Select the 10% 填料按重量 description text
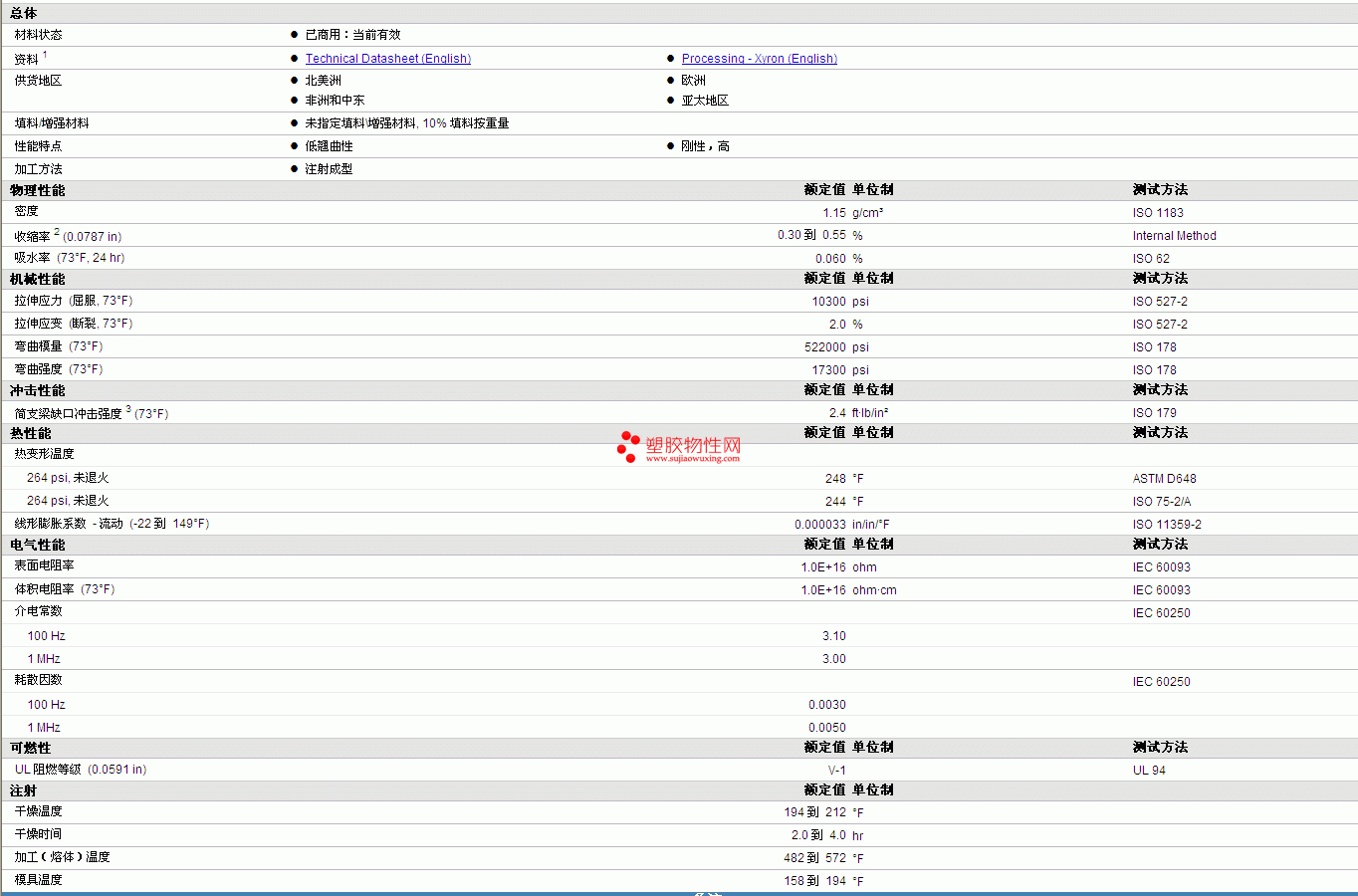1358x896 pixels. pyautogui.click(x=466, y=123)
